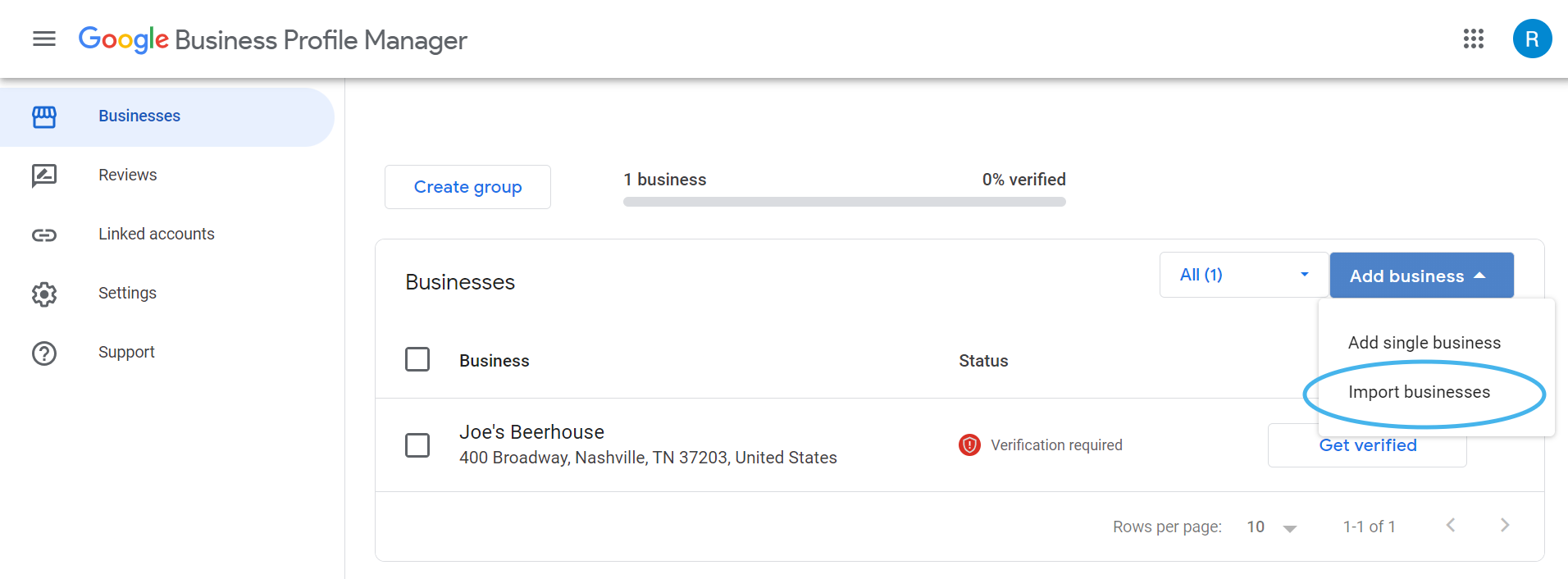This screenshot has width=1568, height=579.
Task: Click the Settings gear icon
Action: point(44,294)
